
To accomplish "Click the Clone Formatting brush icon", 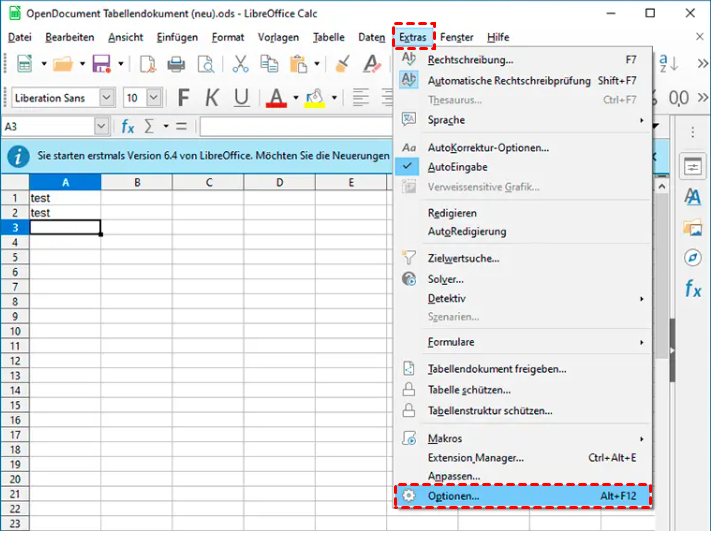I will (343, 64).
